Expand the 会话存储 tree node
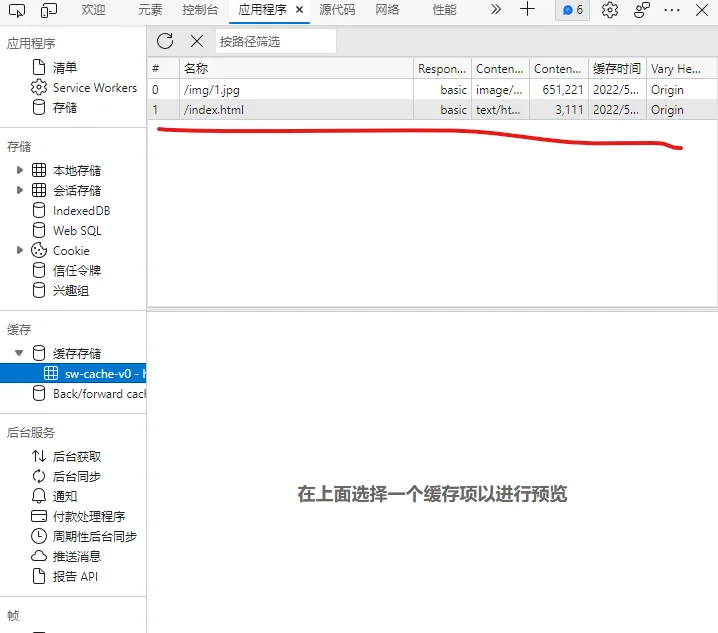The width and height of the screenshot is (718, 633). (20, 190)
